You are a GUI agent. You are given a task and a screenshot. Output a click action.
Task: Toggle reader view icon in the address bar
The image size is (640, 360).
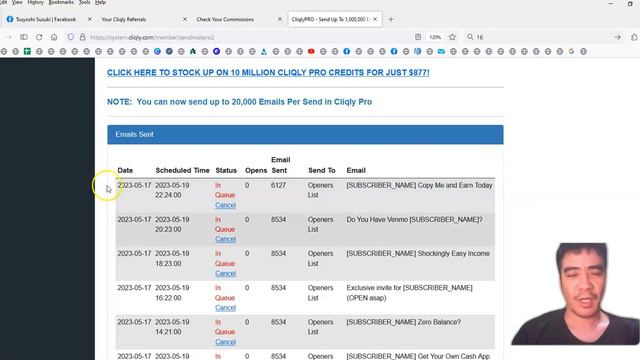[x=418, y=37]
